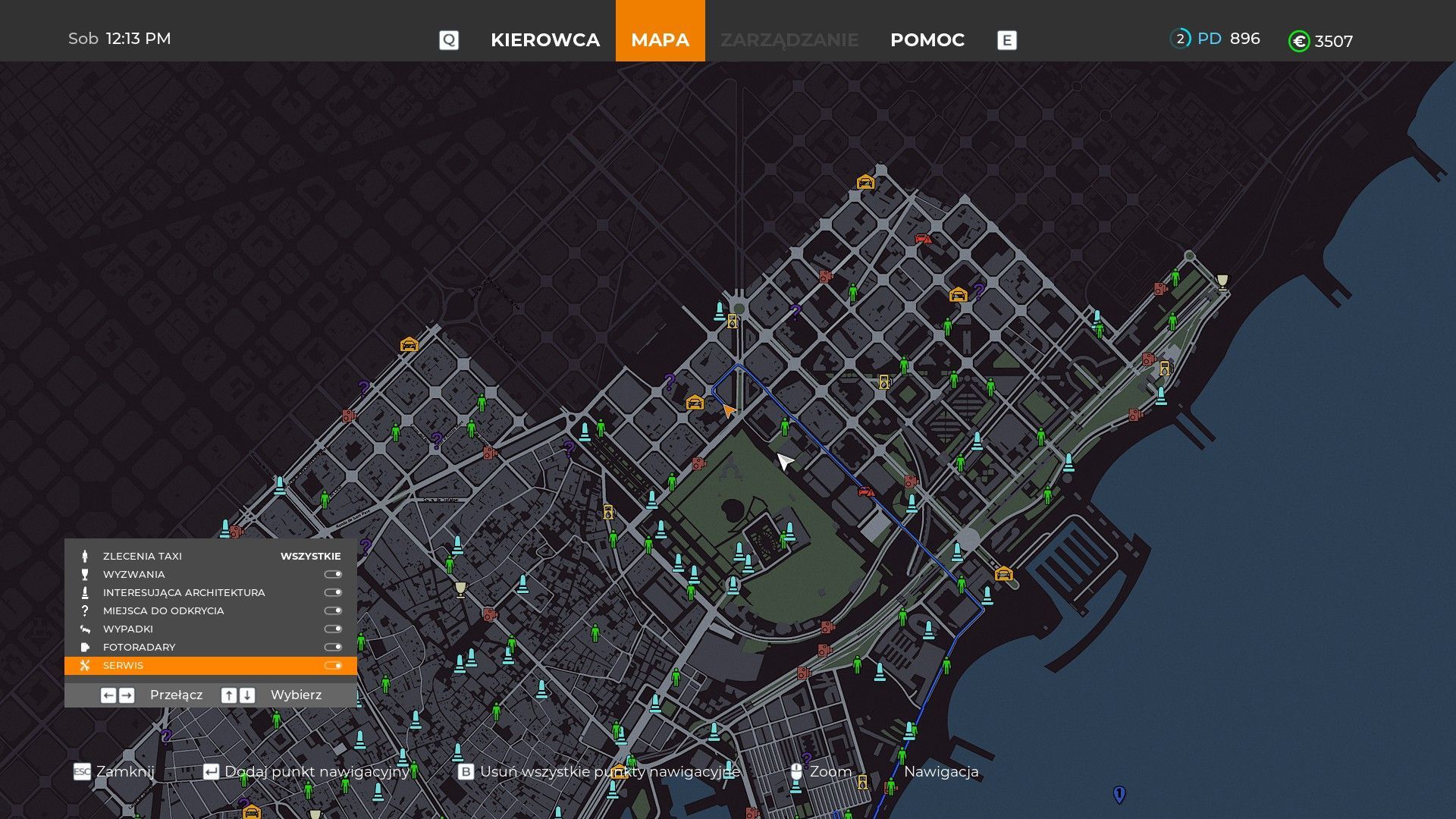Select the Miejsca do odkrycia row

tap(164, 611)
